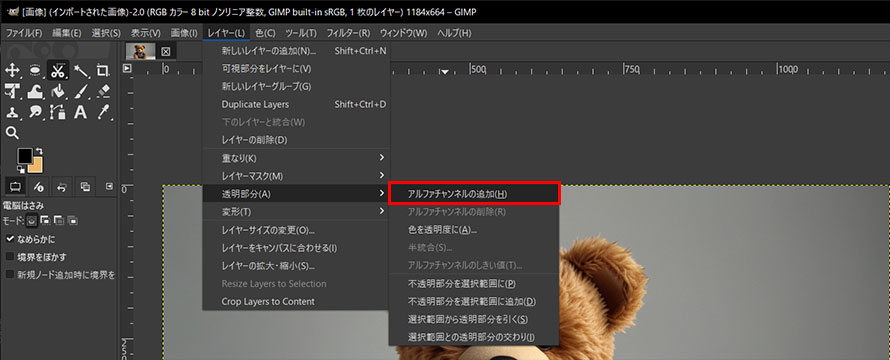Select the Crop tool
This screenshot has height=360, width=890.
[x=103, y=71]
